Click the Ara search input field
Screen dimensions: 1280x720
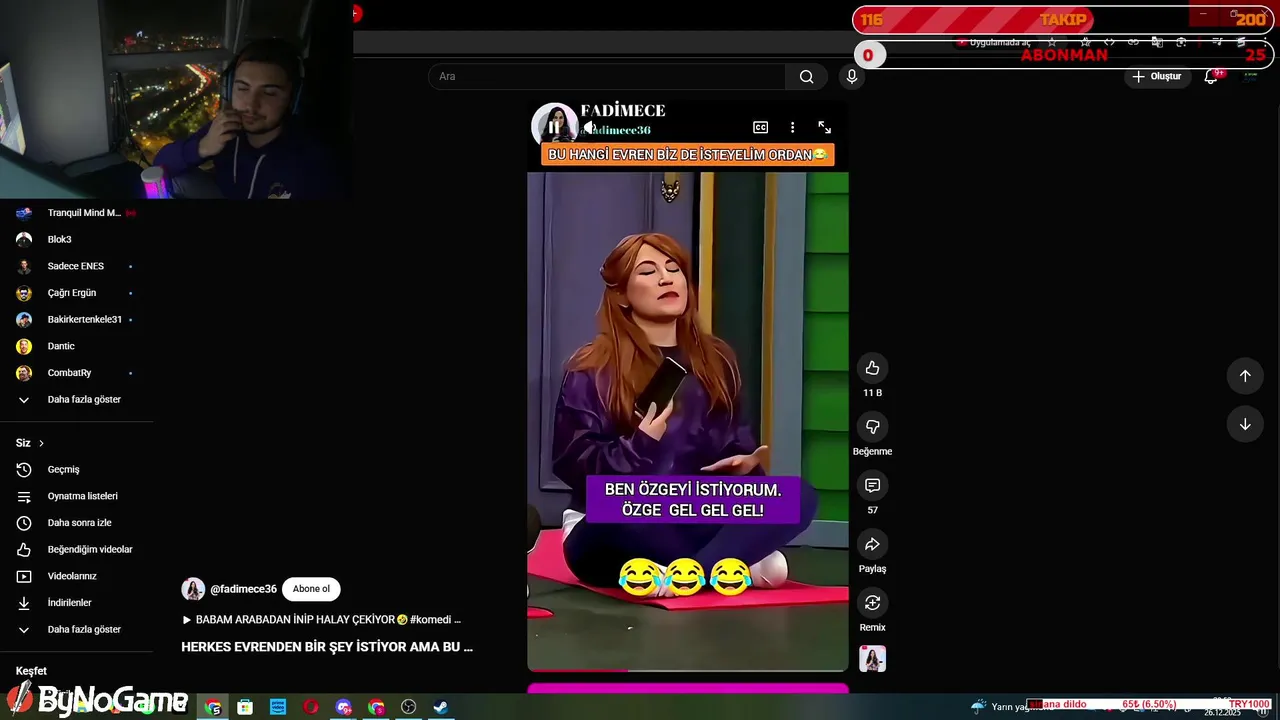(607, 76)
